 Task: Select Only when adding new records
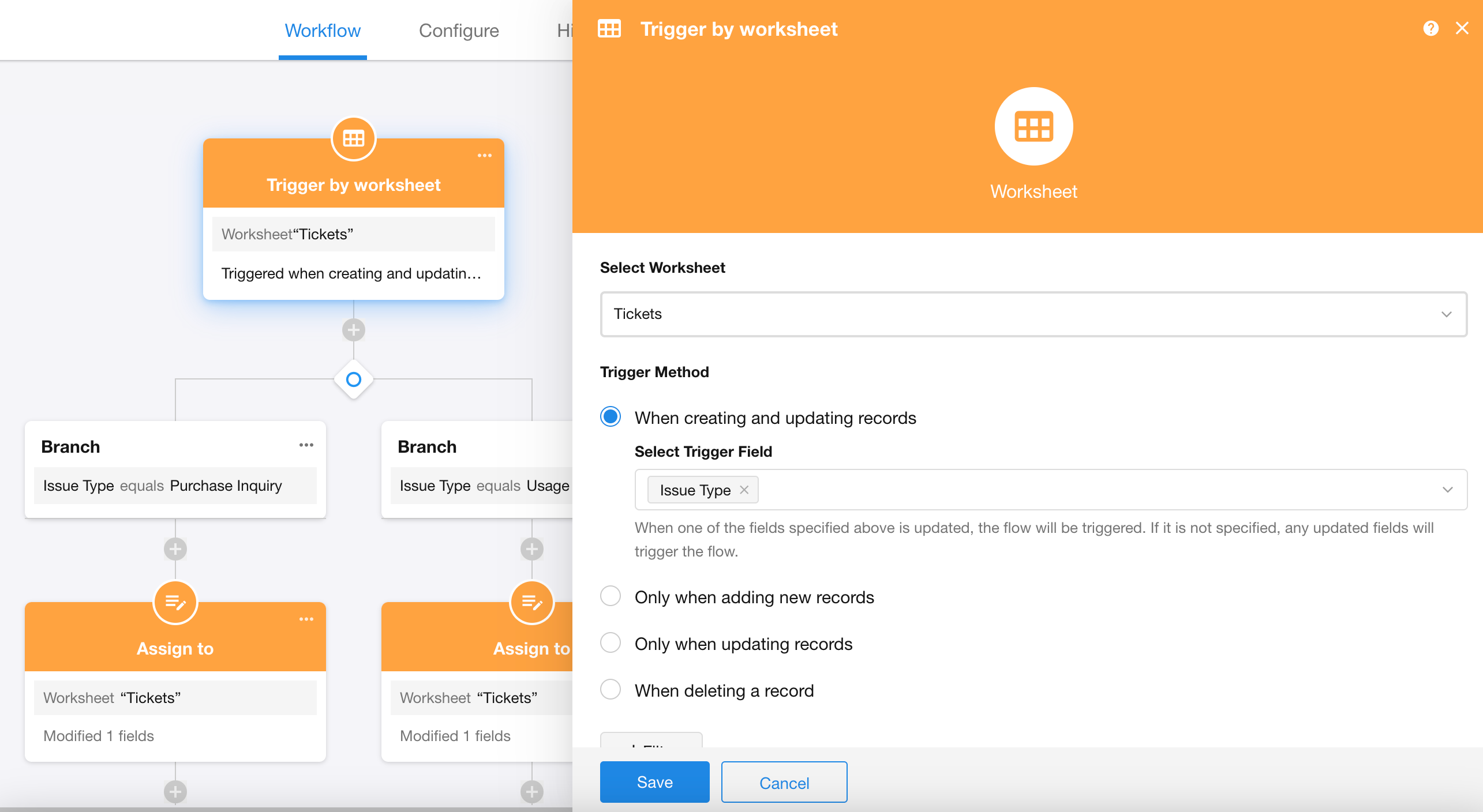click(x=611, y=596)
